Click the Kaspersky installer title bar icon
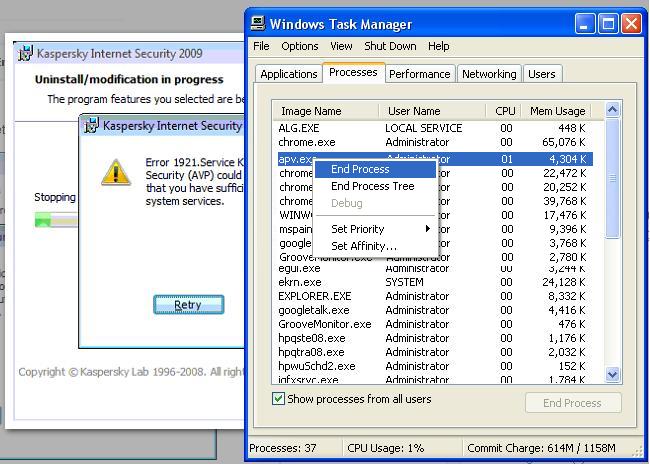The width and height of the screenshot is (650, 464). [25, 54]
